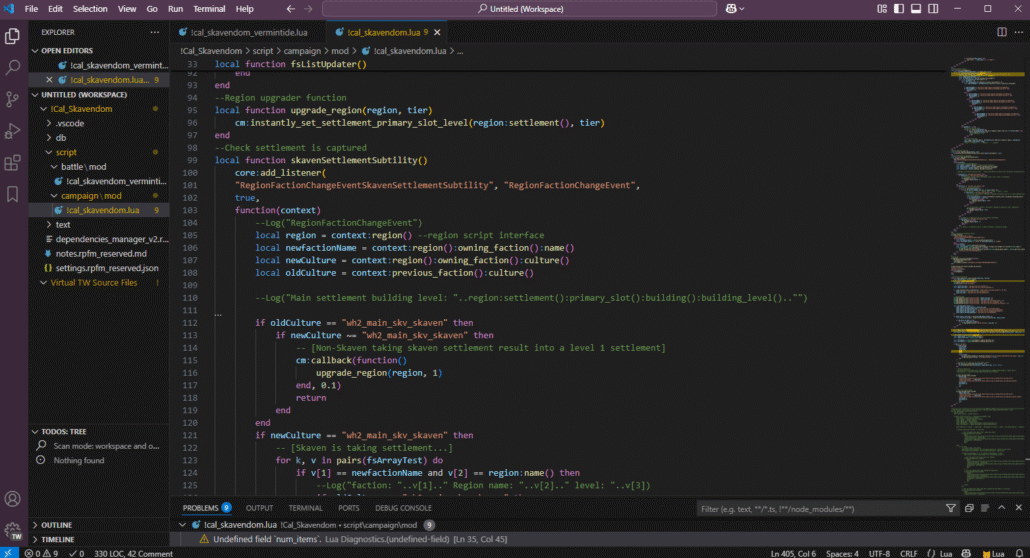Open the Terminal menu
This screenshot has width=1030, height=558.
click(x=209, y=9)
